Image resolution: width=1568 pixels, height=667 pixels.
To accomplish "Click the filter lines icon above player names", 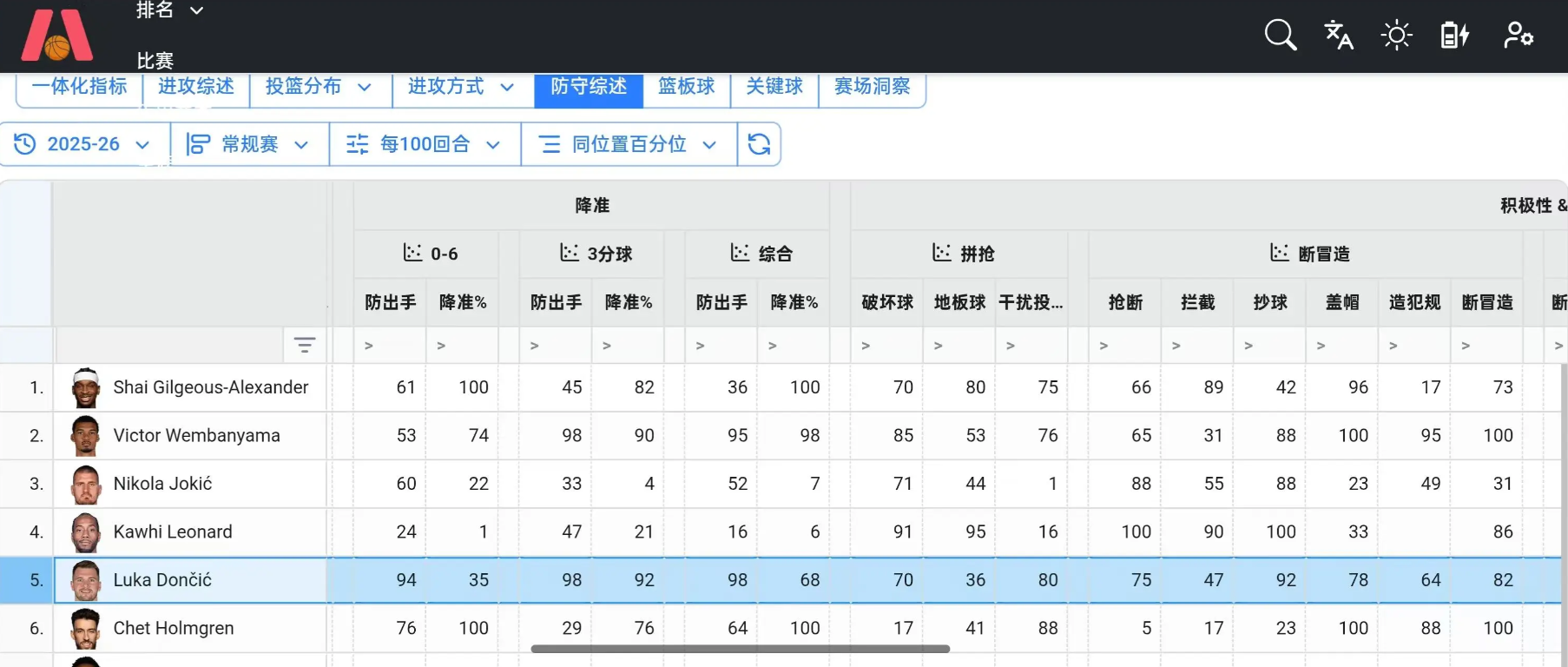I will click(x=304, y=345).
